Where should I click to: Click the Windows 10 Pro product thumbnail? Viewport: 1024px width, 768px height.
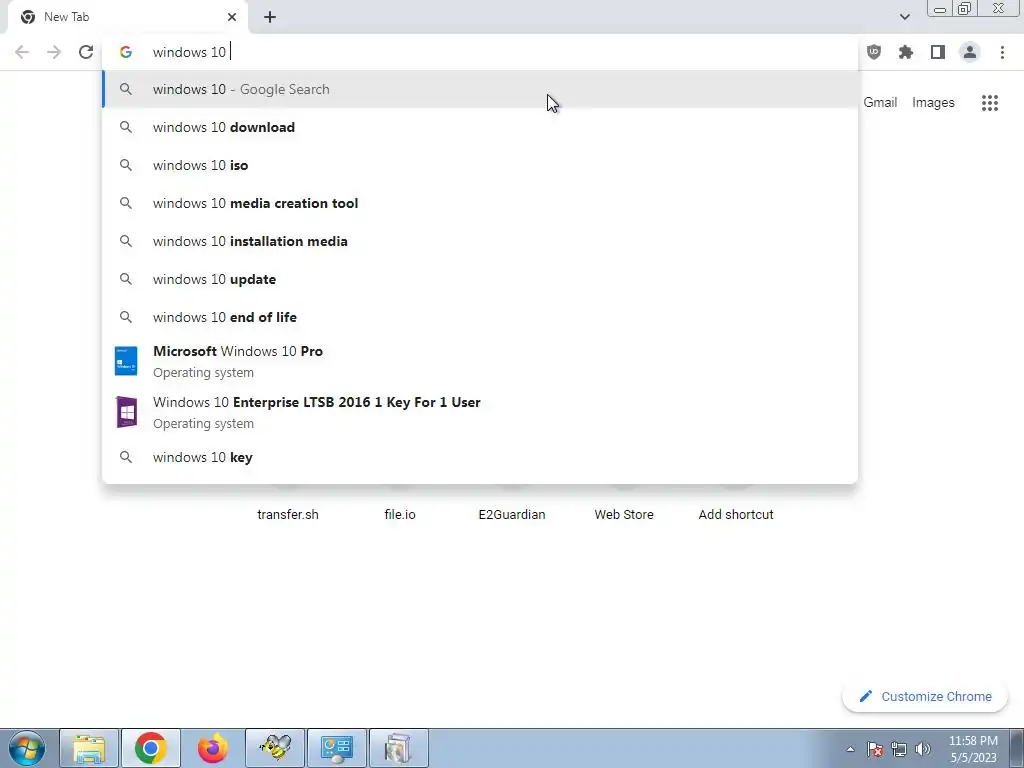(x=126, y=361)
